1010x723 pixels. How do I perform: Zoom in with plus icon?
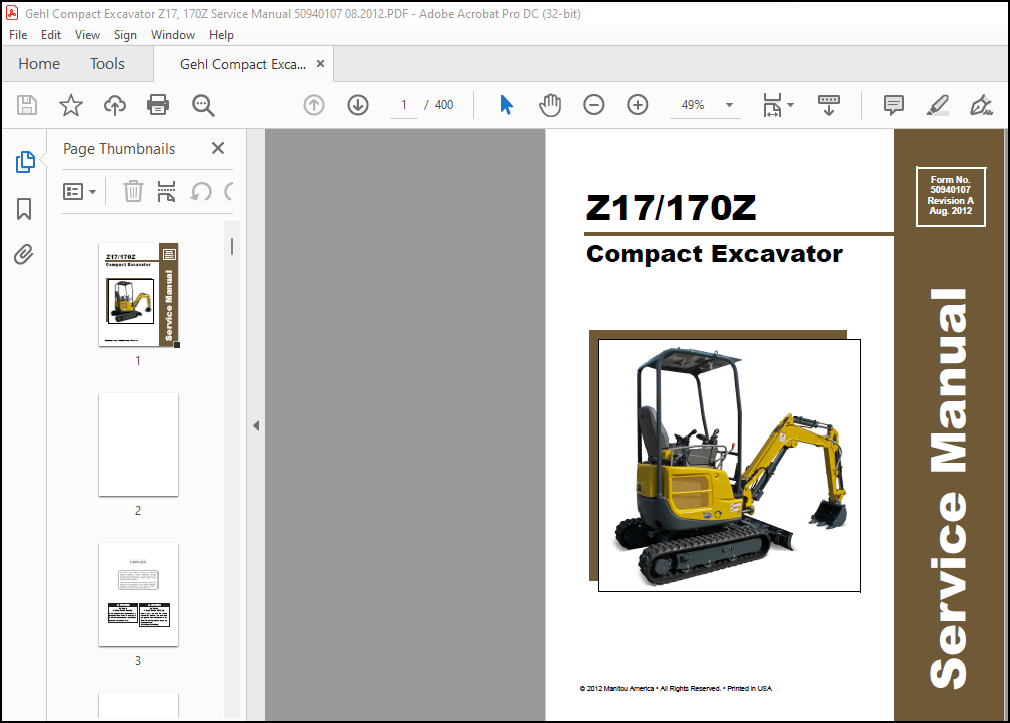tap(638, 105)
